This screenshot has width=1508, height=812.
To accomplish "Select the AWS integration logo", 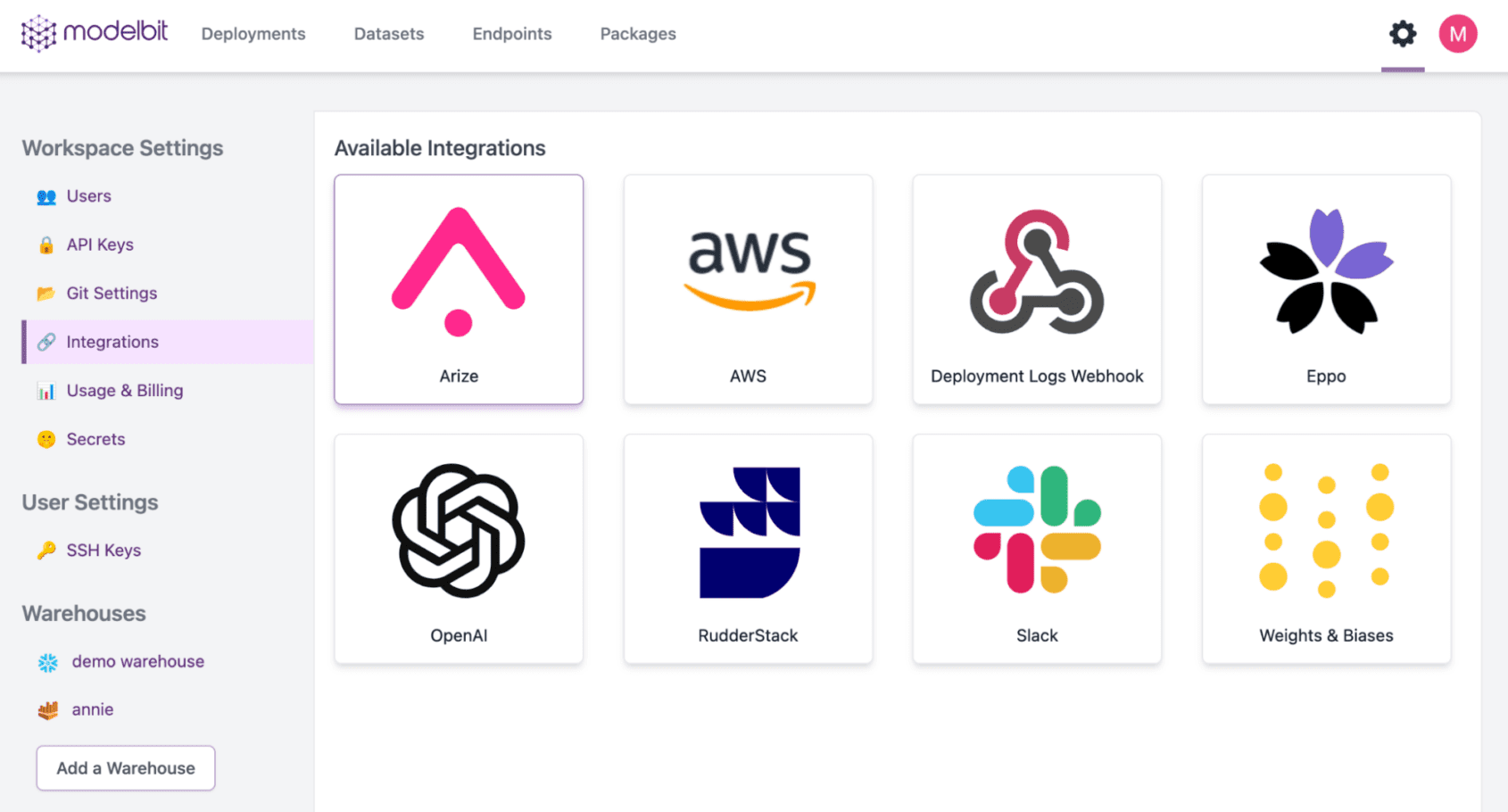I will 748,269.
